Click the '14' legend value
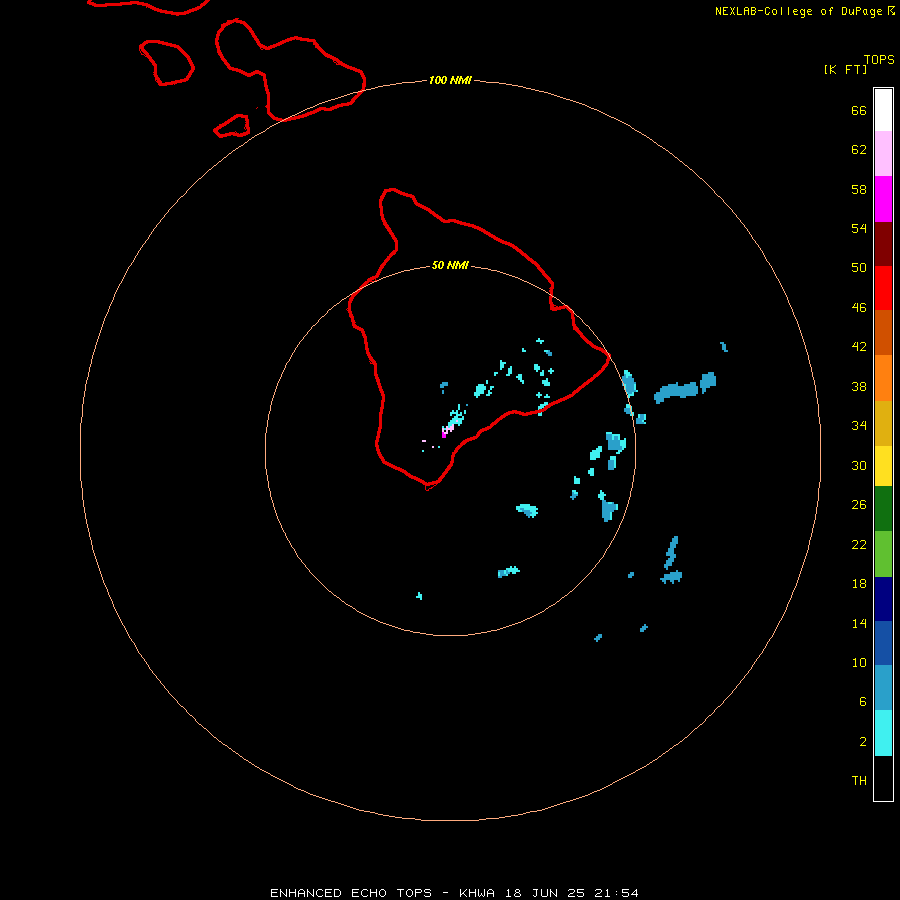The height and width of the screenshot is (900, 900). [859, 623]
